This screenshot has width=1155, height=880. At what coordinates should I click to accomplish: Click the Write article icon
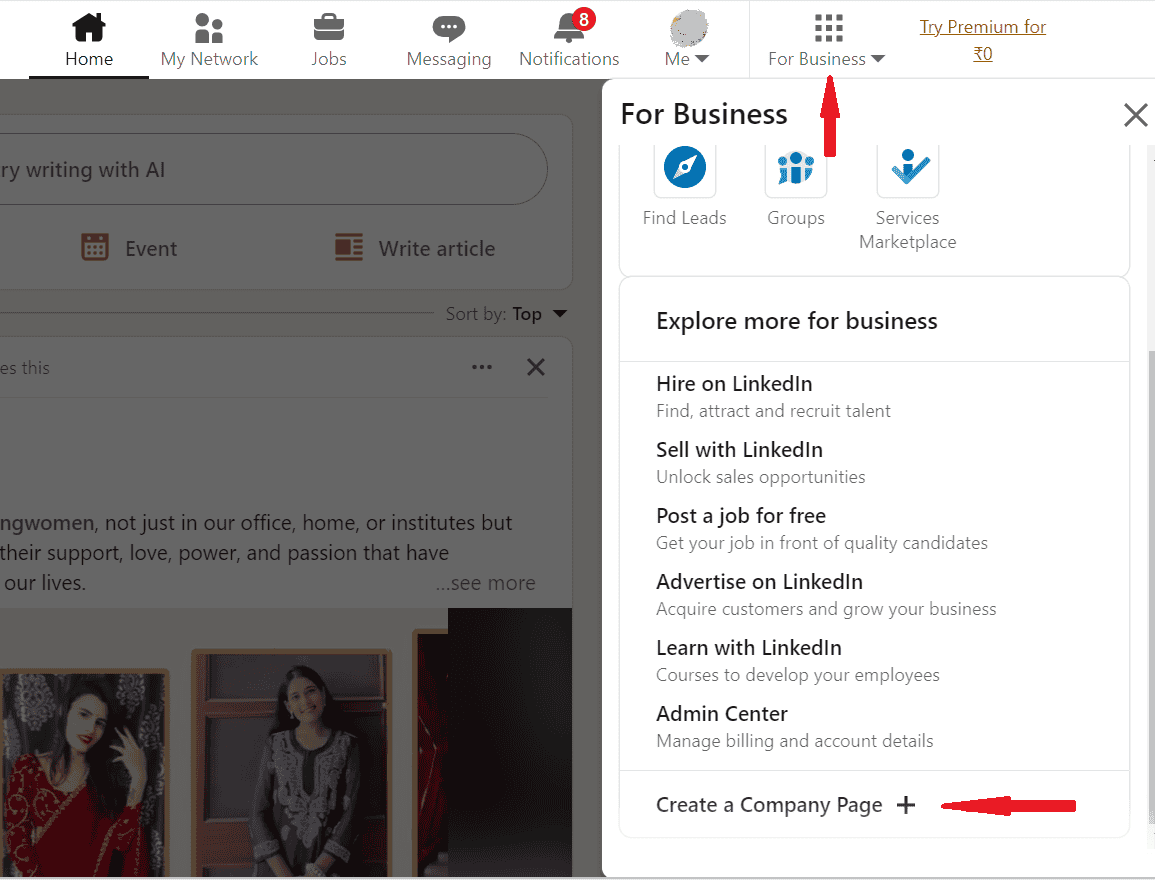pyautogui.click(x=349, y=247)
